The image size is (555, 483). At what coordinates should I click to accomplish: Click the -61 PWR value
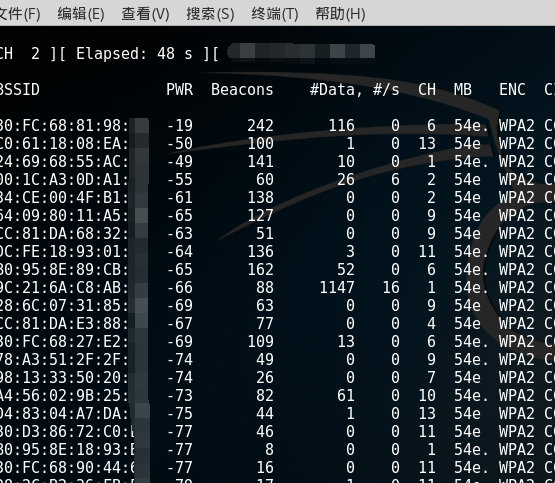coord(180,197)
